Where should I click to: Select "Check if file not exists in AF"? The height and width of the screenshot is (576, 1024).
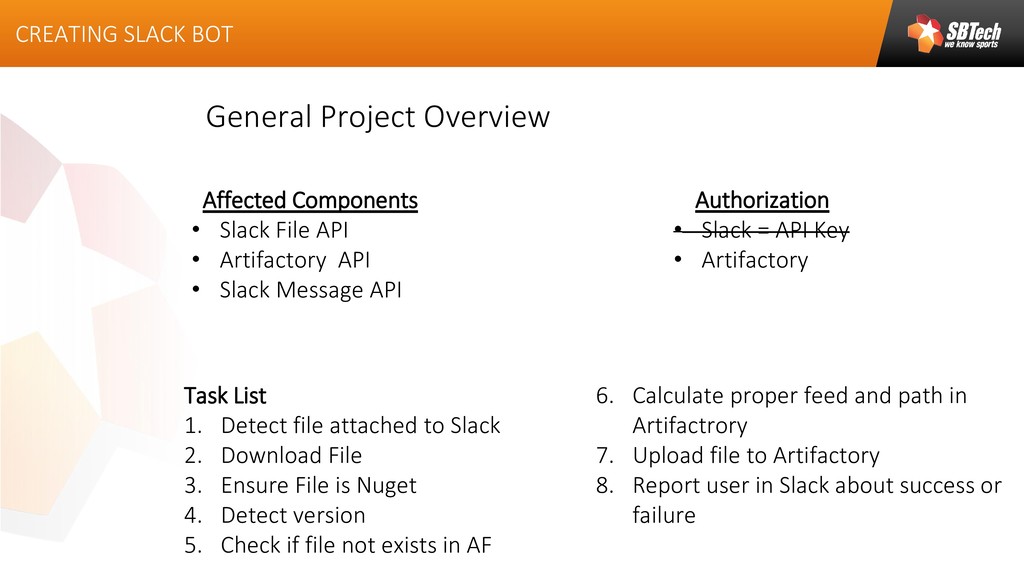[x=356, y=545]
